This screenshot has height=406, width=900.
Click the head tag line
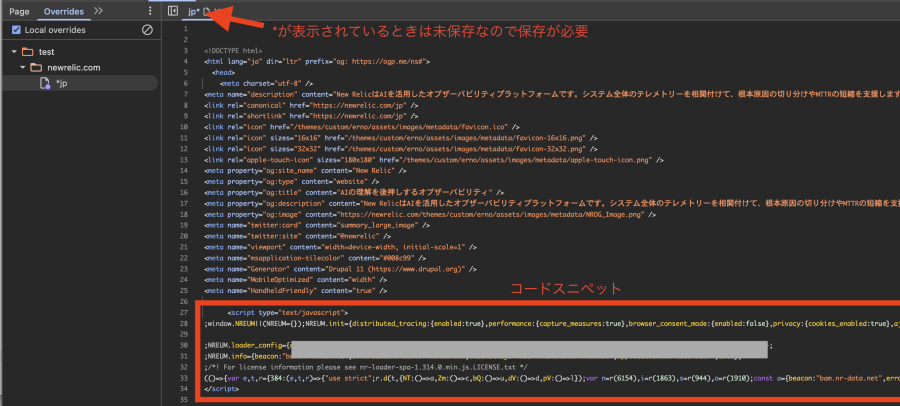pyautogui.click(x=223, y=73)
